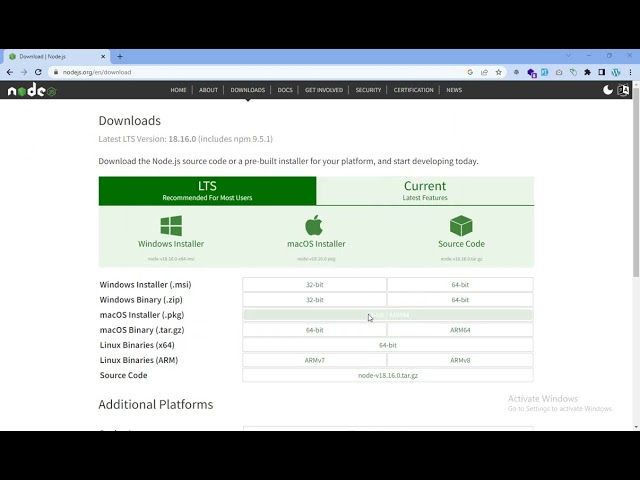Open the SECURITY menu item
The width and height of the screenshot is (640, 480).
tap(368, 90)
